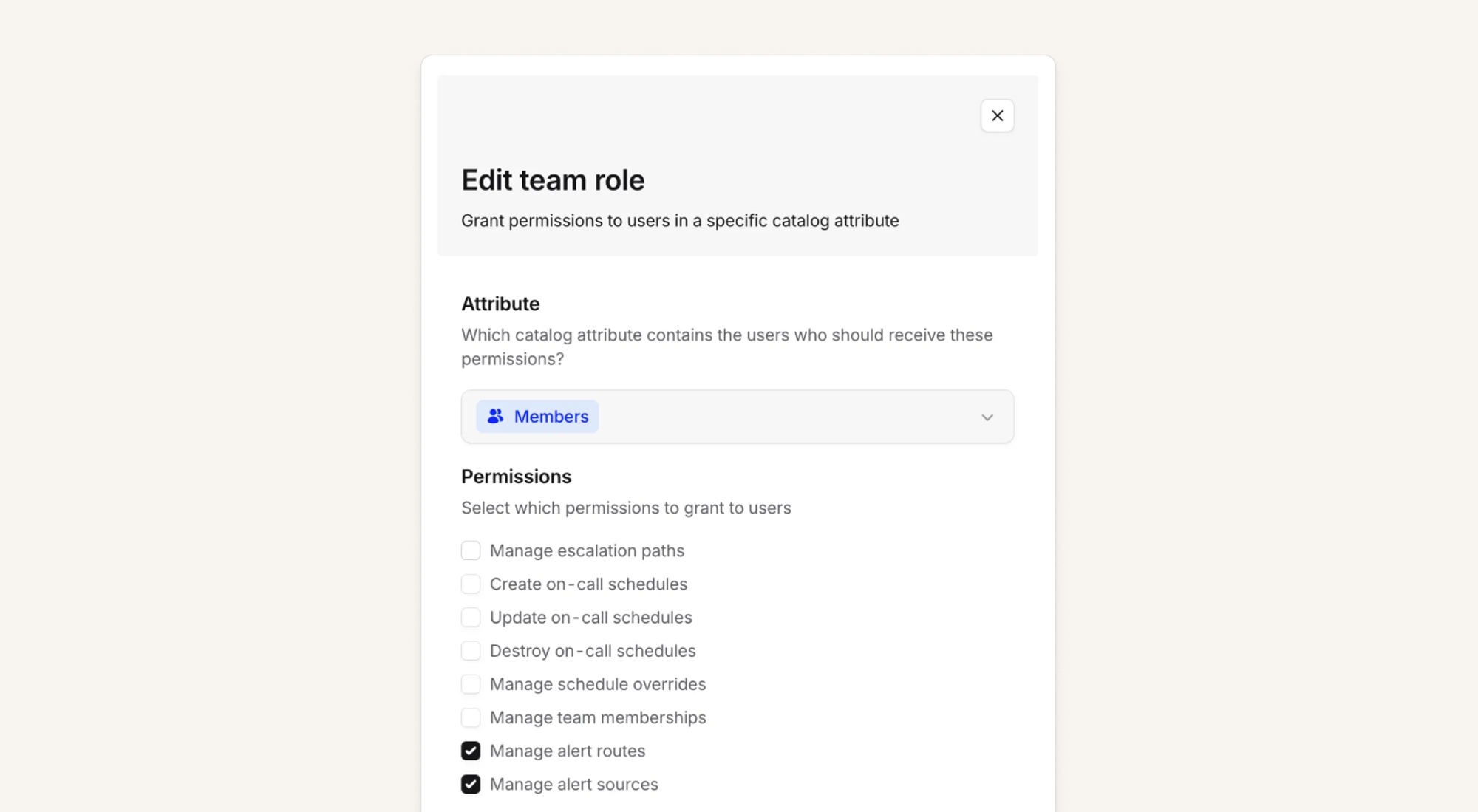Click the Manage alert sources label
This screenshot has height=812, width=1478.
click(x=573, y=784)
